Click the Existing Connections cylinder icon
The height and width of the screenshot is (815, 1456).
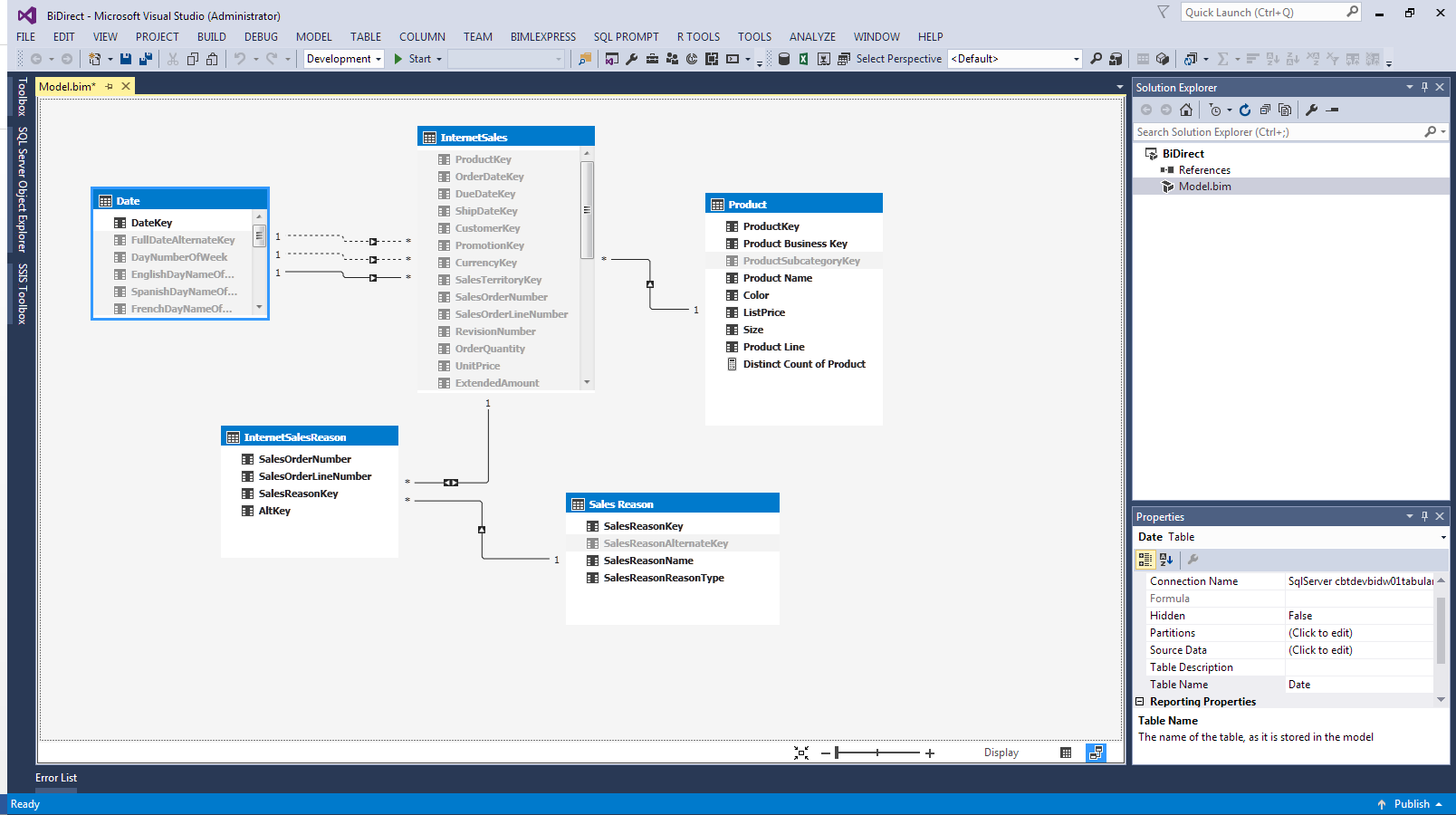(784, 59)
